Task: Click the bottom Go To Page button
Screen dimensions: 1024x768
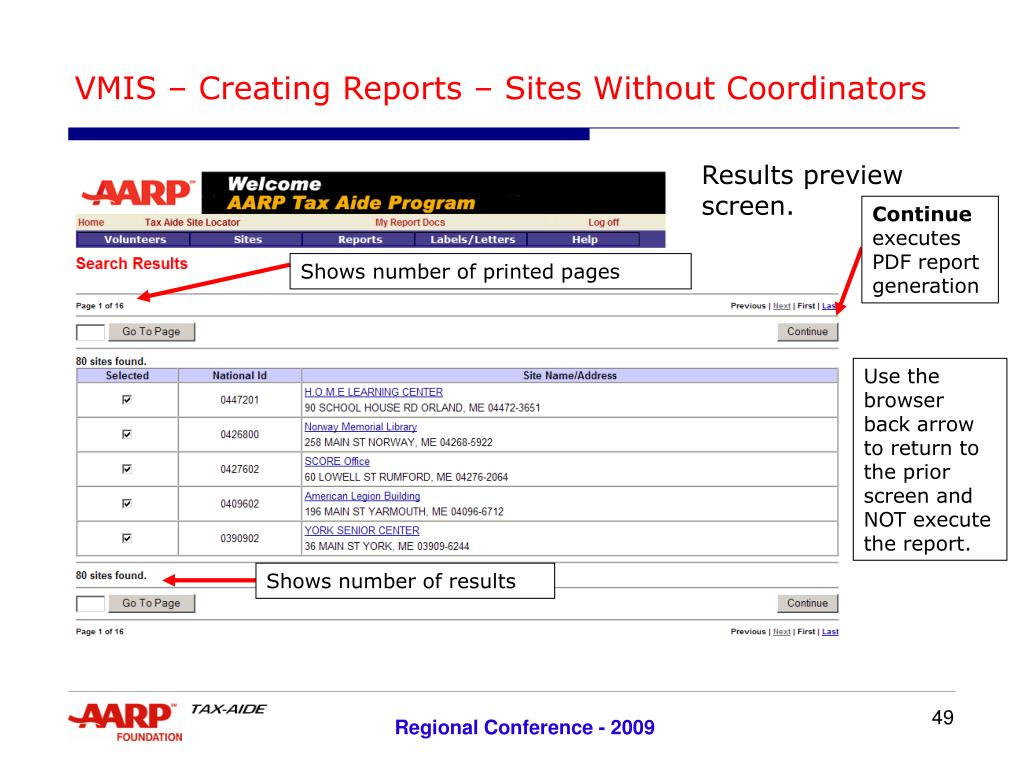Action: click(x=152, y=603)
